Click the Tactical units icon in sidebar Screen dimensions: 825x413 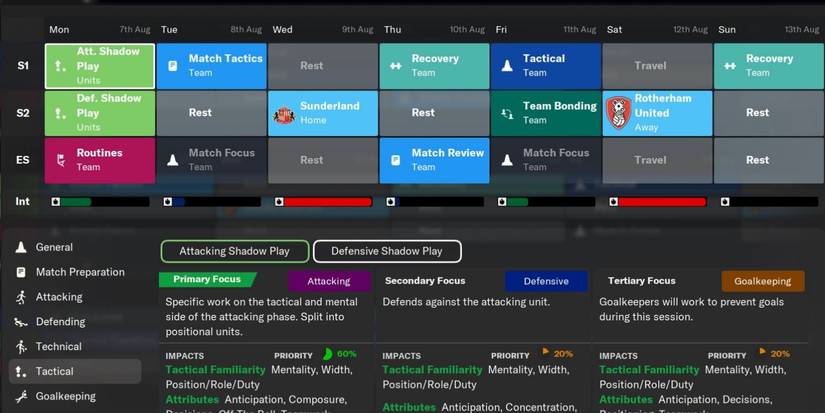pyautogui.click(x=21, y=371)
